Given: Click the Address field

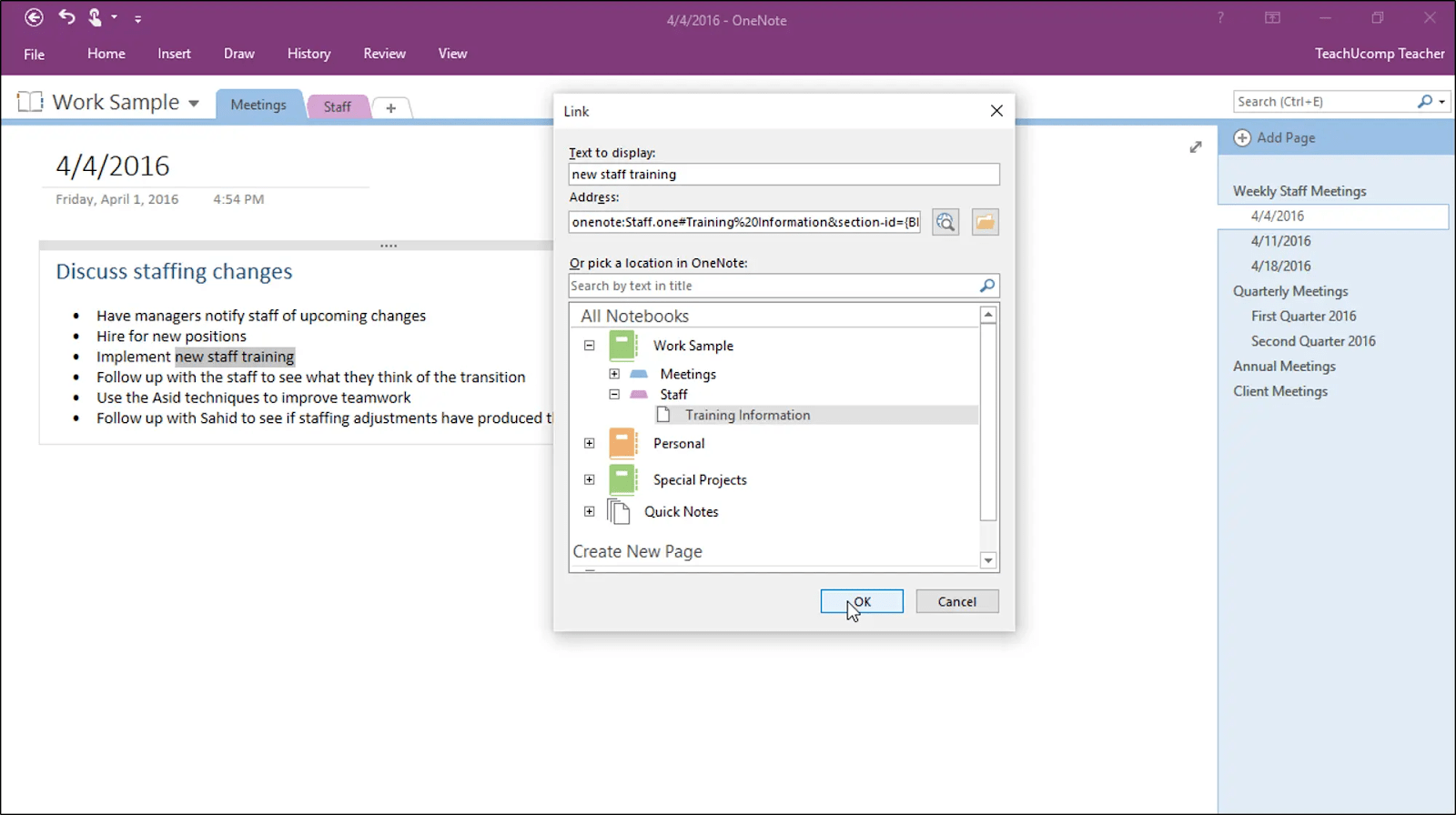Looking at the screenshot, I should click(x=744, y=222).
